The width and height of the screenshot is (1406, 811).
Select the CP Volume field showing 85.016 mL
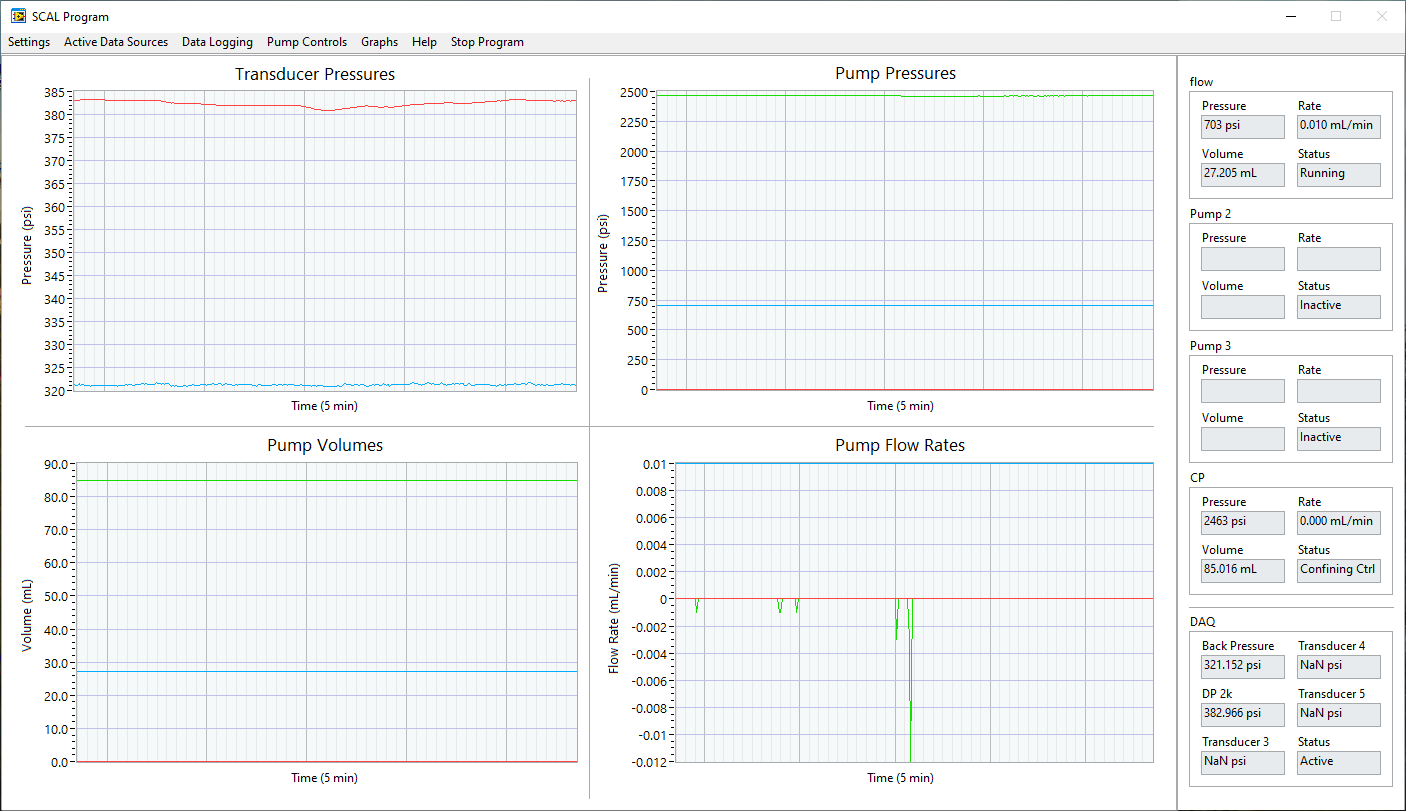(x=1242, y=570)
